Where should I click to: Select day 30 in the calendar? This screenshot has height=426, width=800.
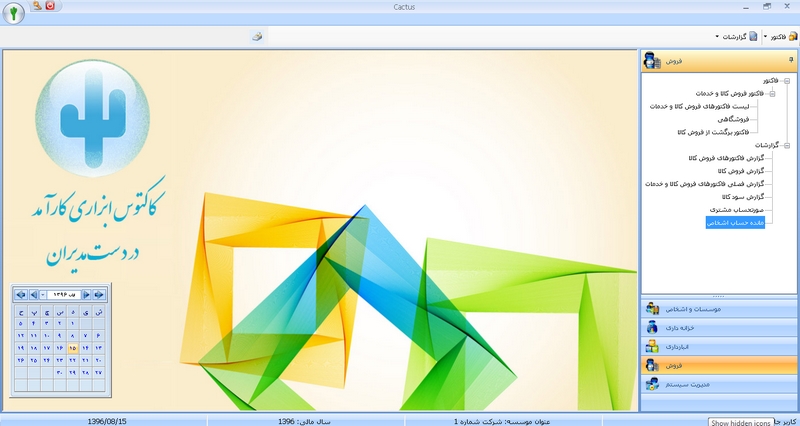point(60,372)
